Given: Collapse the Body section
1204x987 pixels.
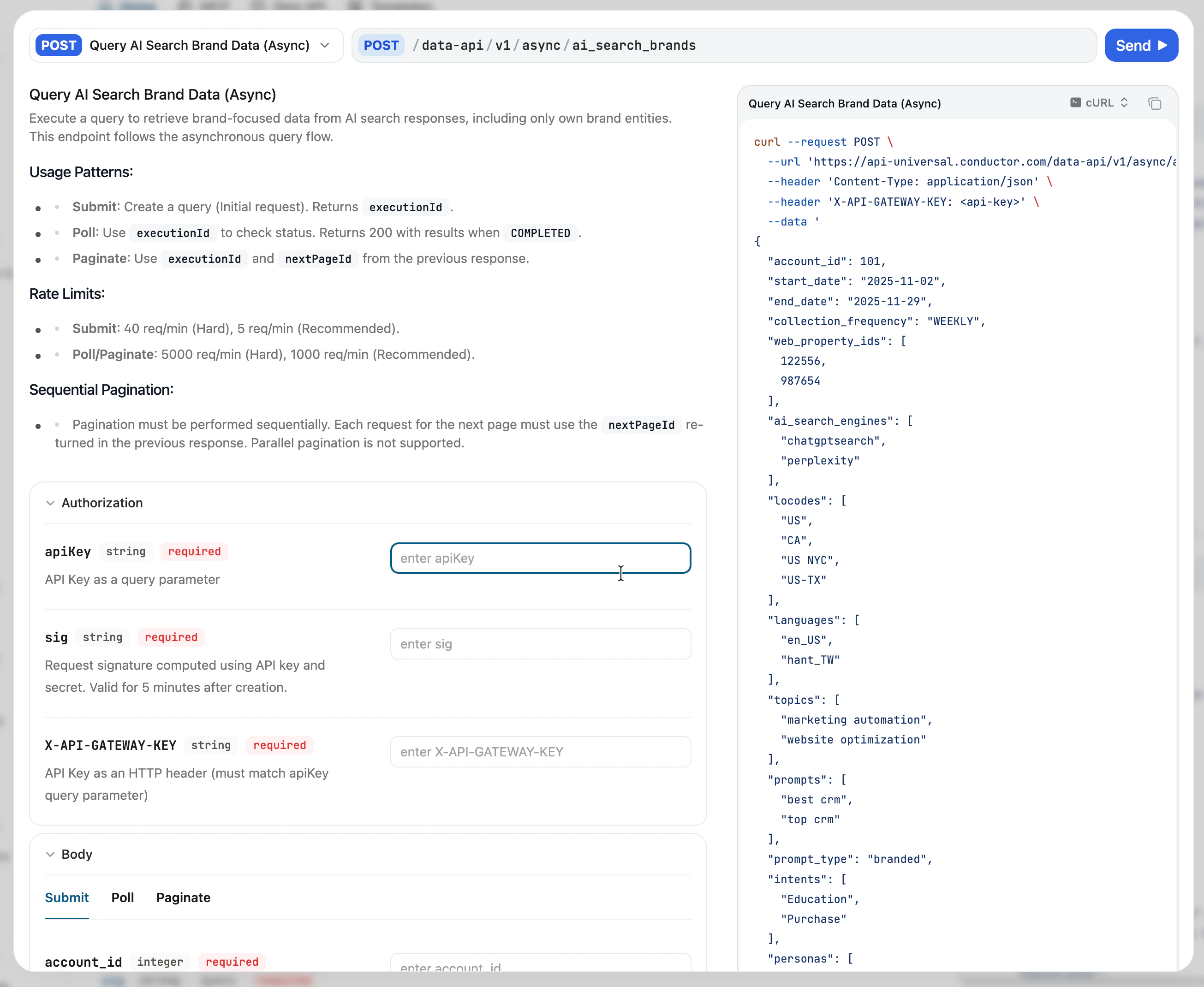Looking at the screenshot, I should 51,854.
